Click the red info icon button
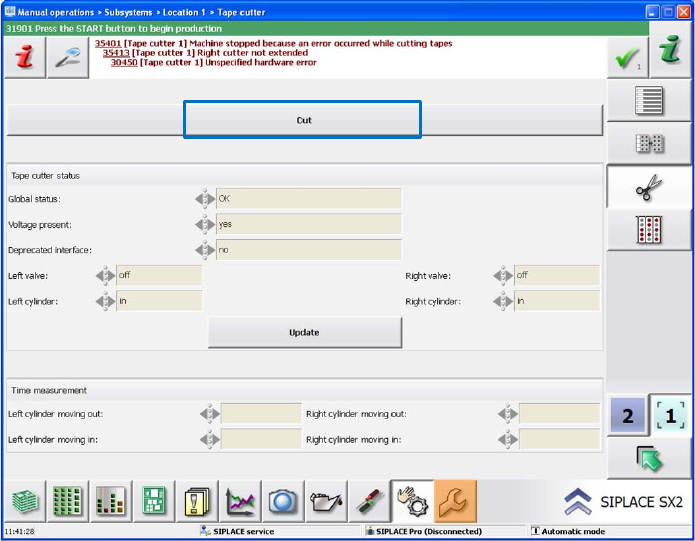This screenshot has height=541, width=695. (24, 59)
